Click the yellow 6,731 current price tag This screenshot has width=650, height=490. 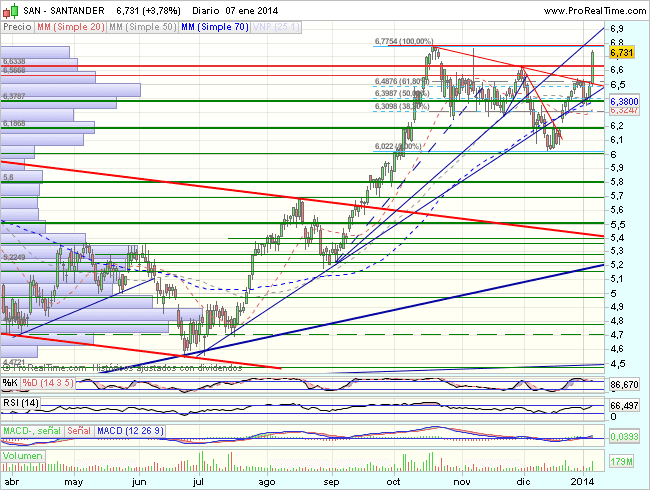(x=621, y=52)
